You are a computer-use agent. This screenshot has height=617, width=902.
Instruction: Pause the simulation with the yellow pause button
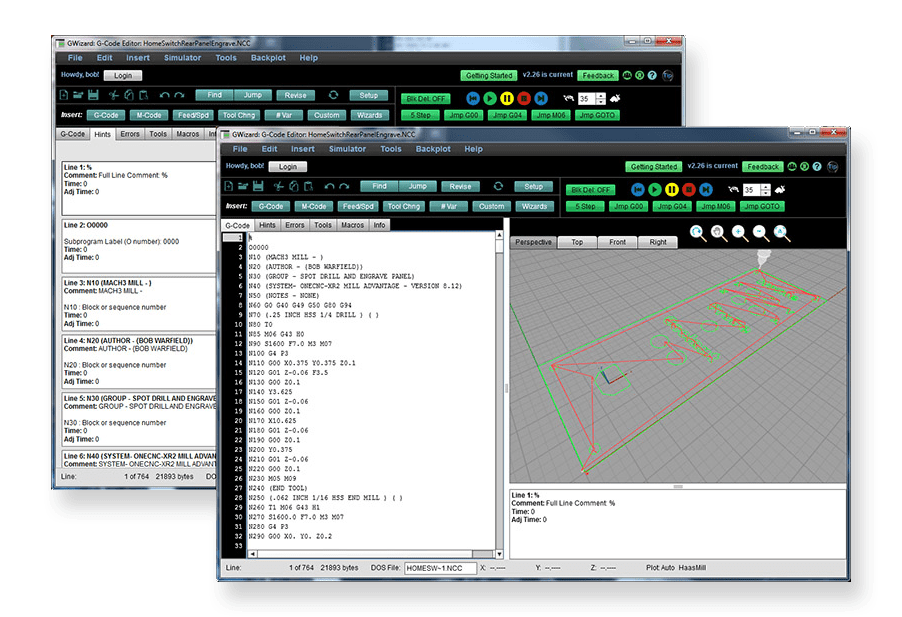click(x=672, y=188)
